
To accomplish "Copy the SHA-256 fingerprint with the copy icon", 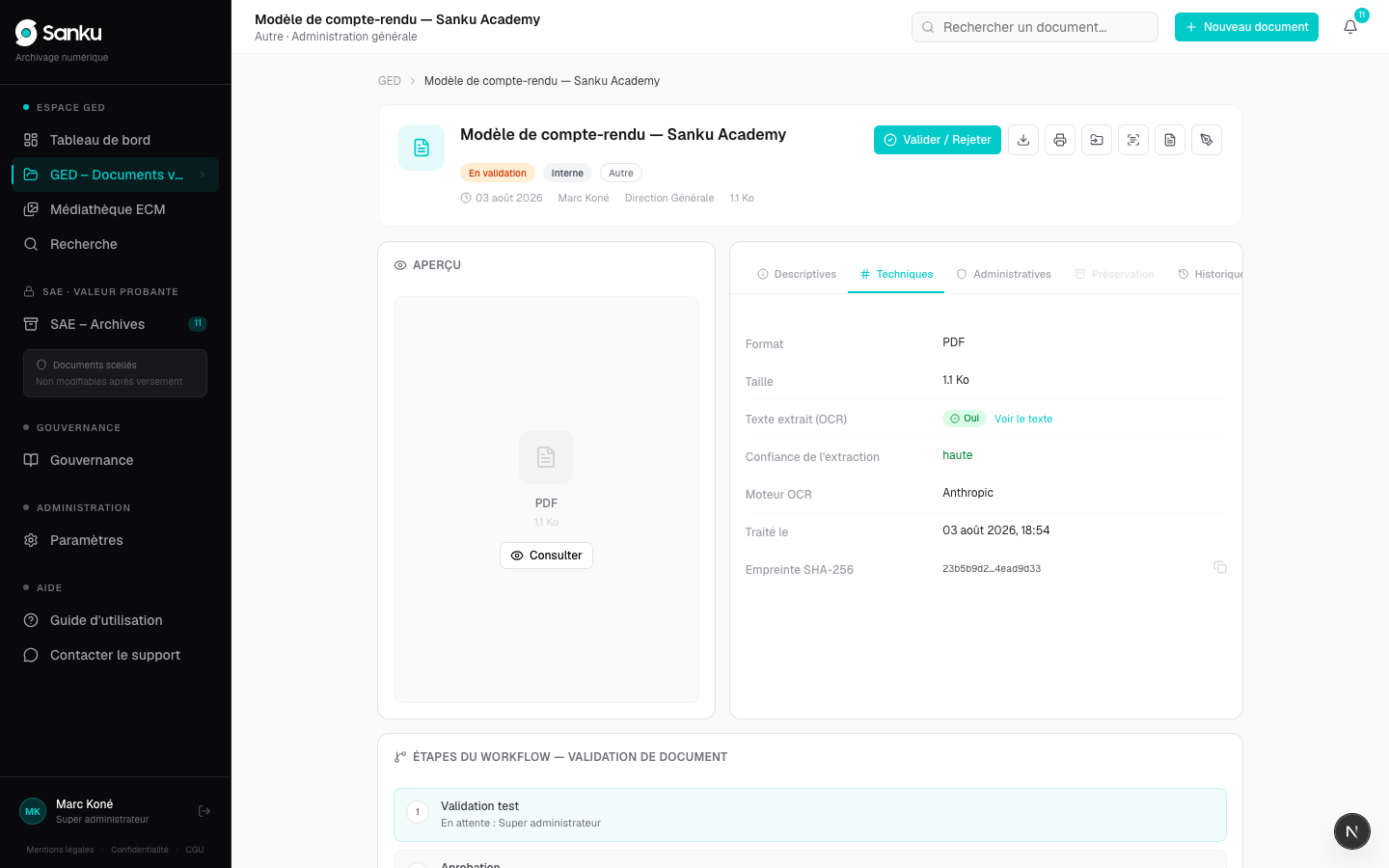I will tap(1220, 567).
